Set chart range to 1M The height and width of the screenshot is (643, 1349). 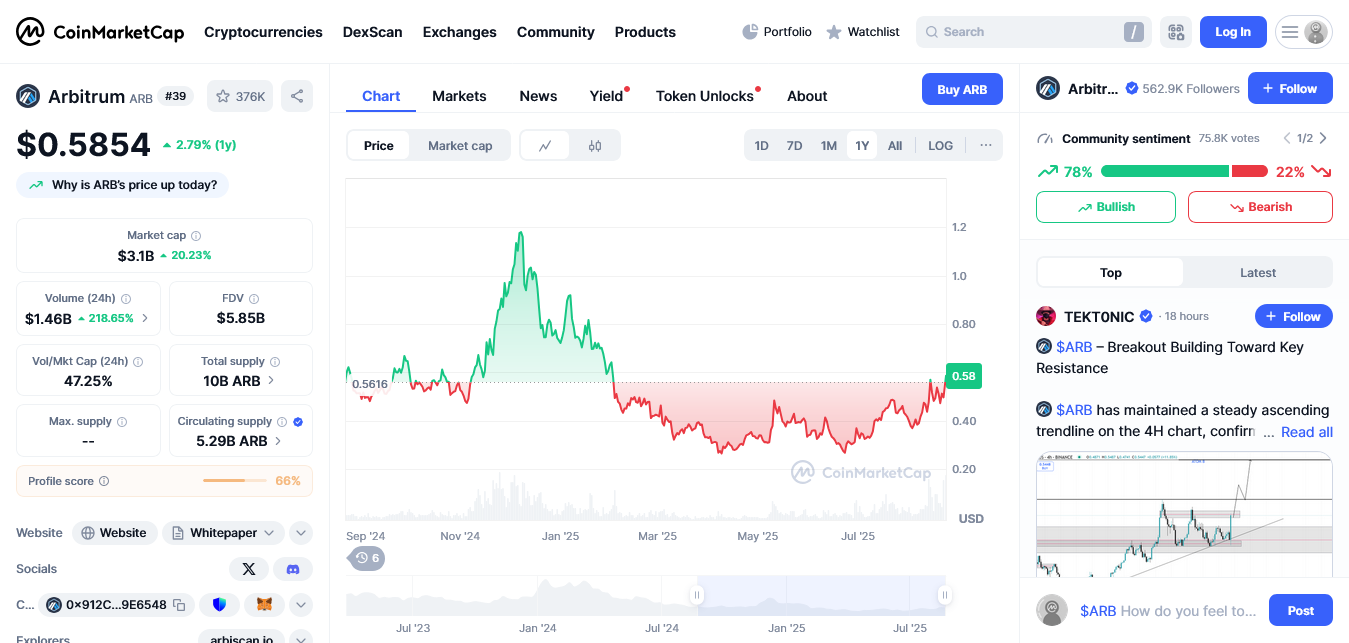pyautogui.click(x=829, y=146)
